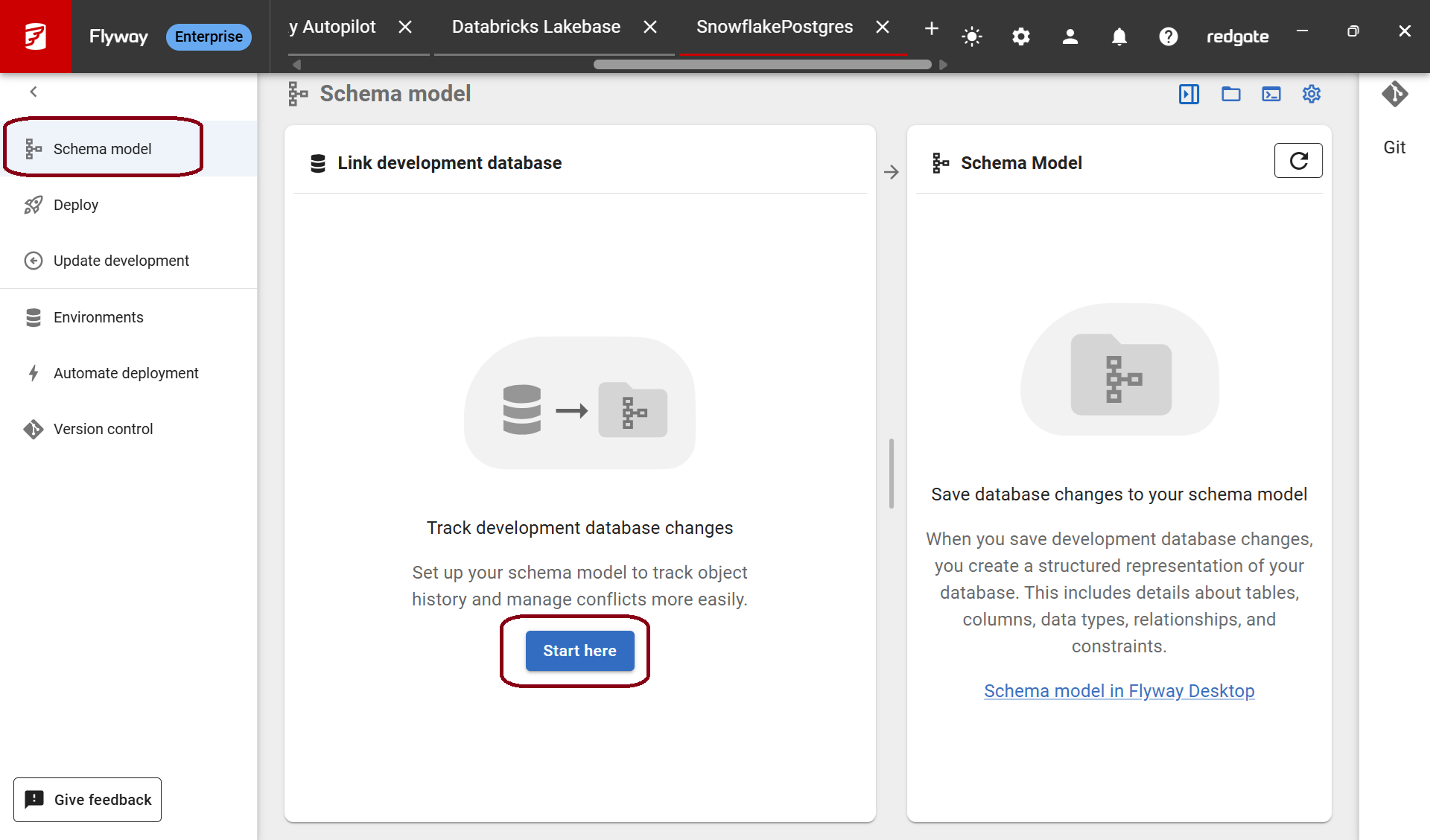Image resolution: width=1430 pixels, height=840 pixels.
Task: Toggle the light/dark theme sun icon
Action: pos(972,36)
